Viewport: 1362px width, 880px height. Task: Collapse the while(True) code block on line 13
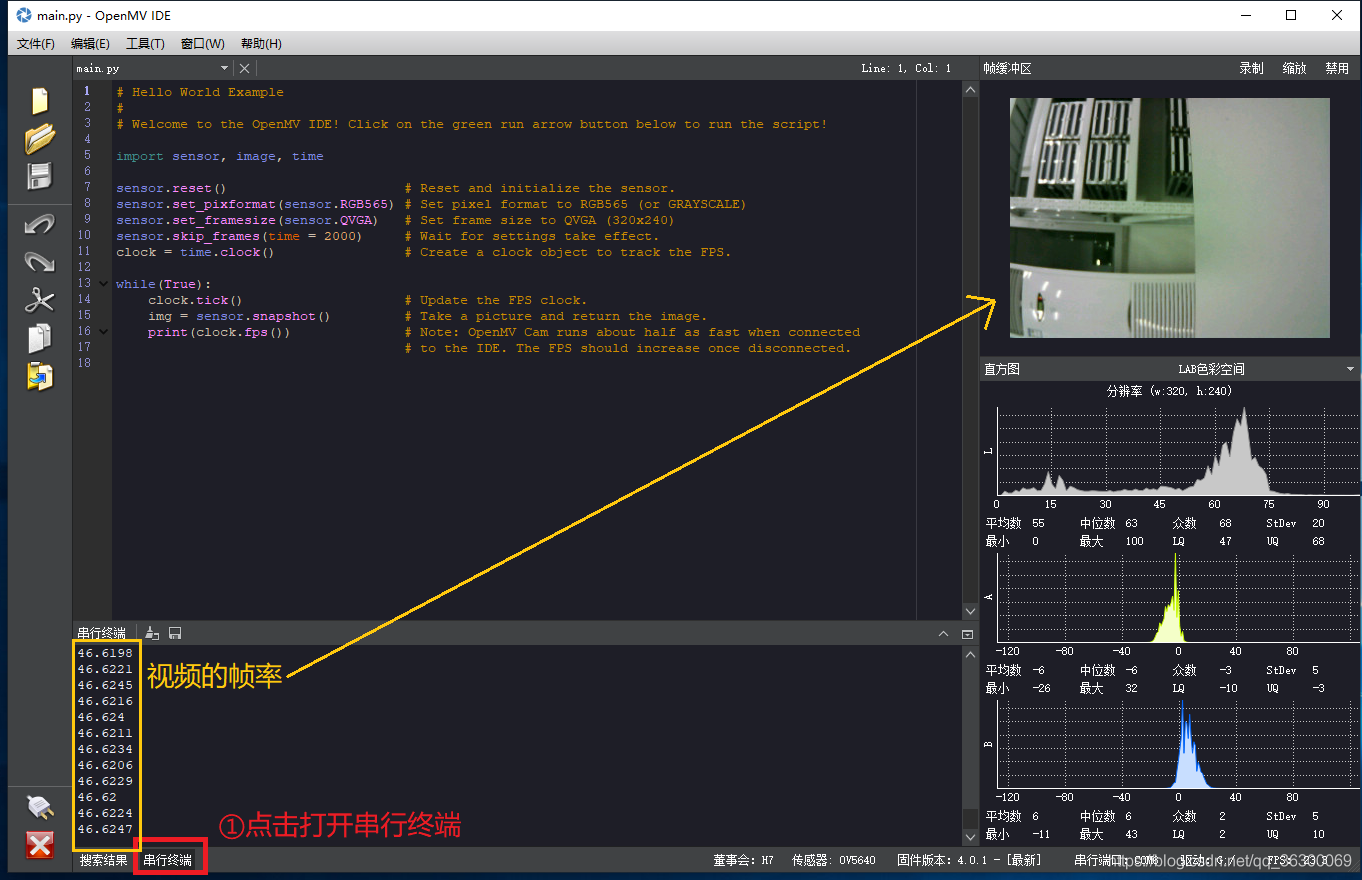[x=103, y=284]
